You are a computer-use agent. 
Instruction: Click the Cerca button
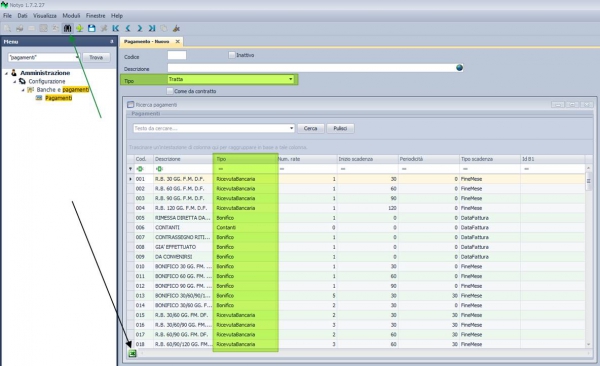[310, 128]
